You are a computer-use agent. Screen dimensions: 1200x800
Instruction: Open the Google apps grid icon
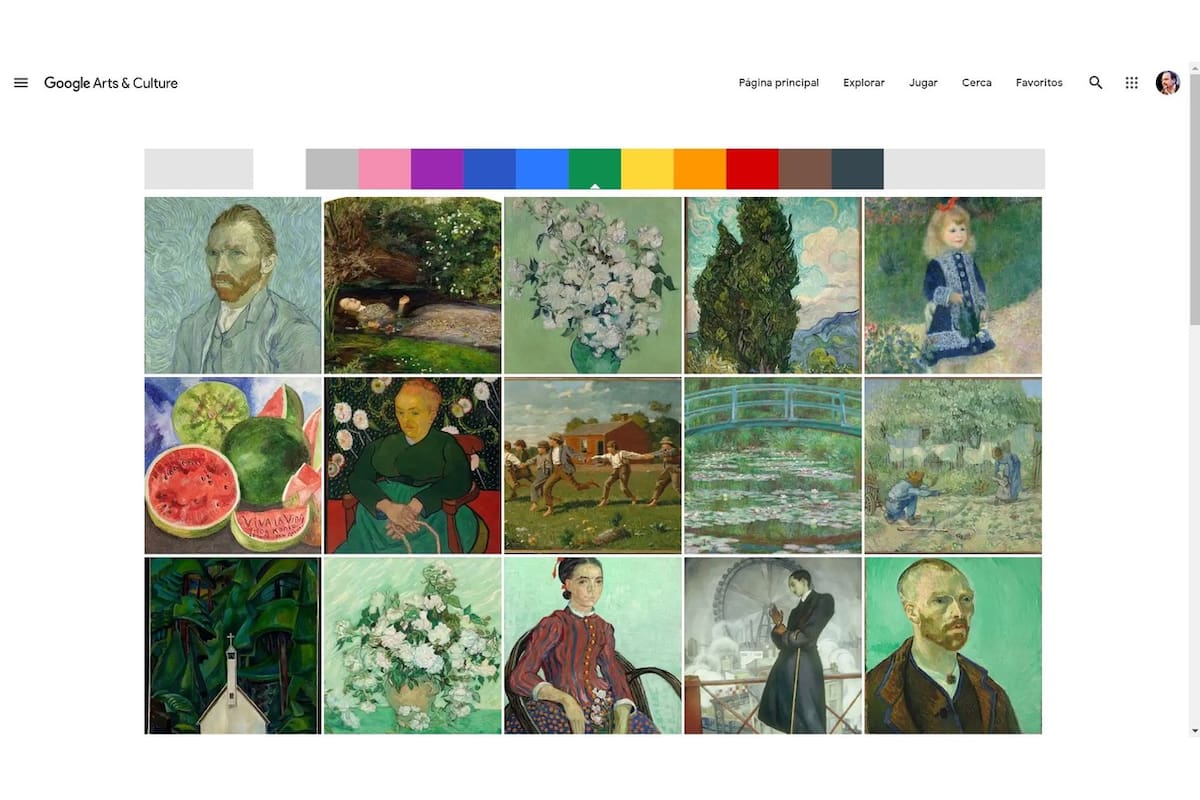click(x=1132, y=83)
